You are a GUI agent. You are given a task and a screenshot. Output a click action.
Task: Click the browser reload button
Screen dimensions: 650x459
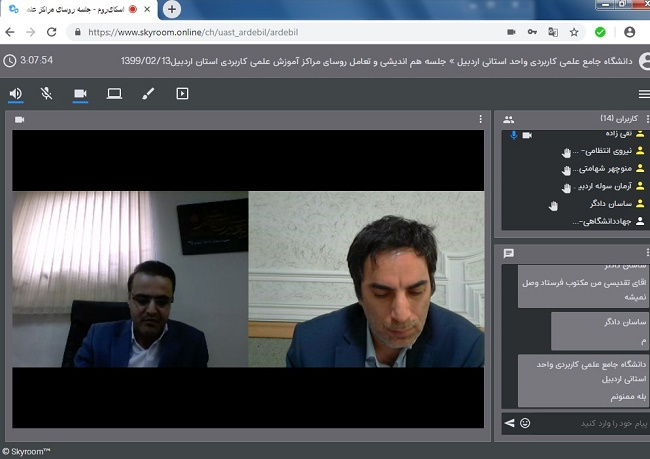tap(53, 32)
